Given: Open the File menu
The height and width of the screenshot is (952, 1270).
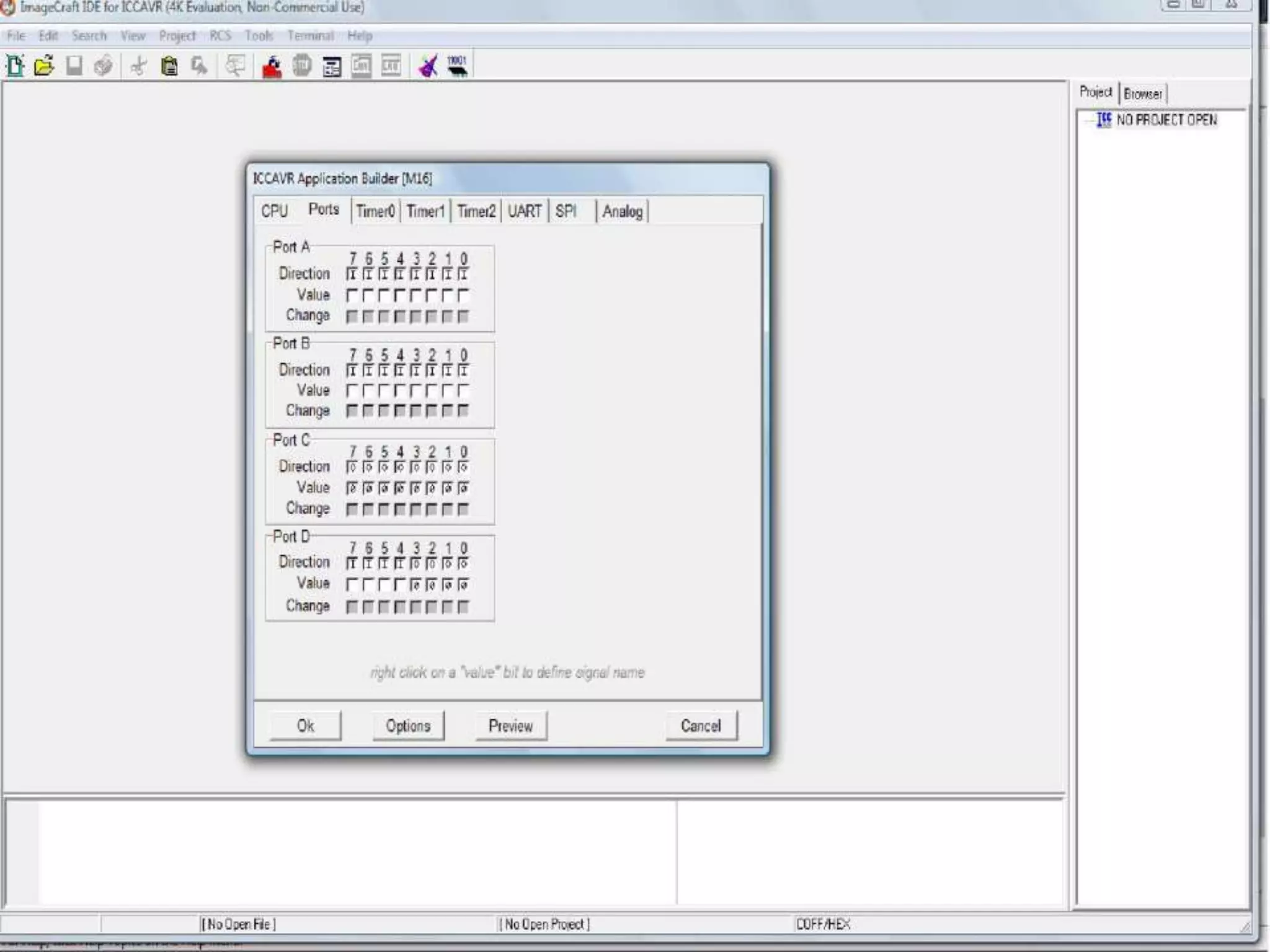Looking at the screenshot, I should [16, 36].
